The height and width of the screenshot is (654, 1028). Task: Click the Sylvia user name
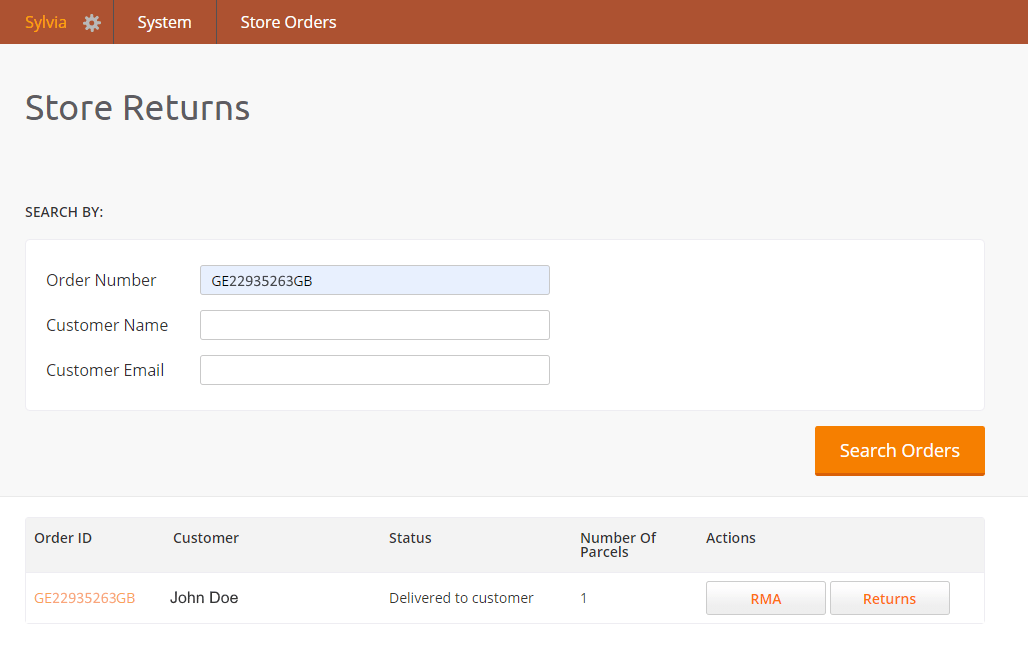(46, 22)
